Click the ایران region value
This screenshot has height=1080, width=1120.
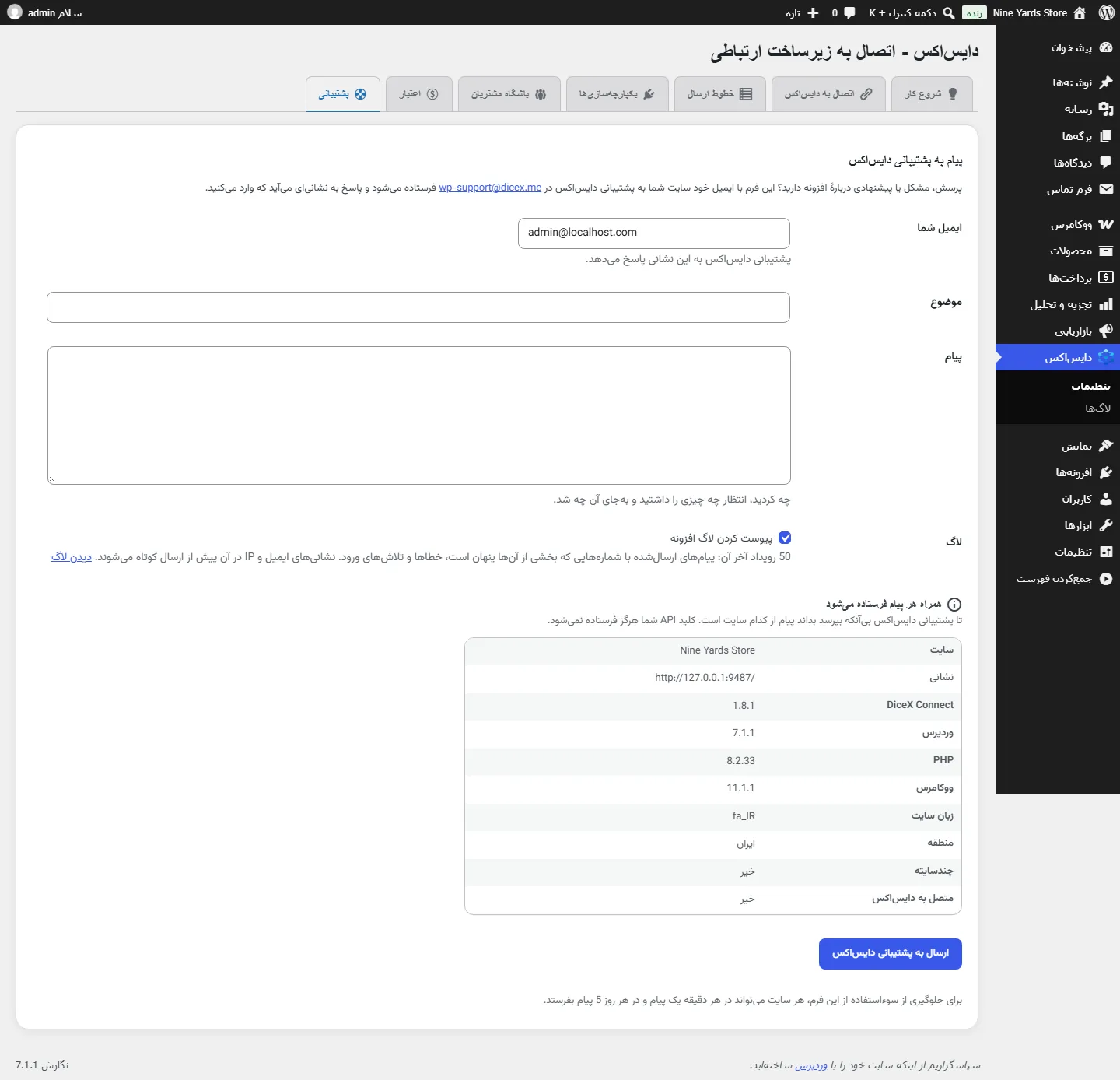746,844
